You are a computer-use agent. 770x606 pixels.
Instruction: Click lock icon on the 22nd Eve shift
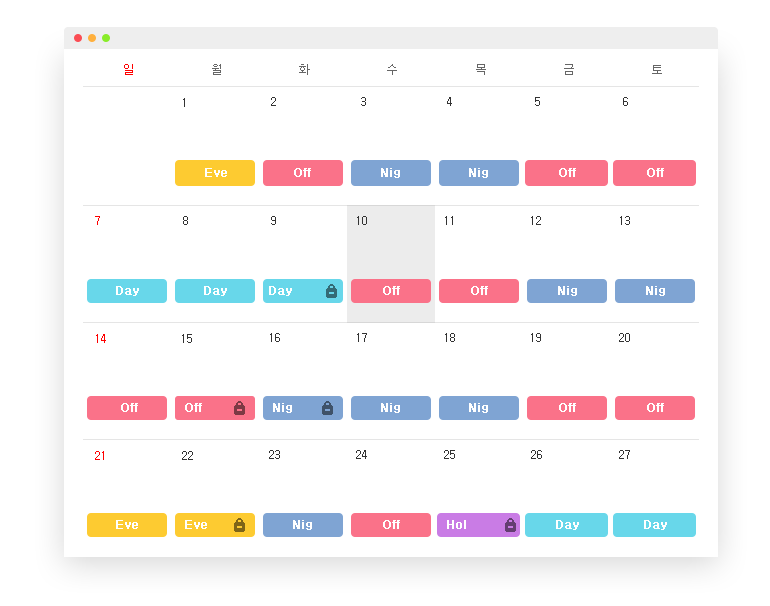point(239,525)
